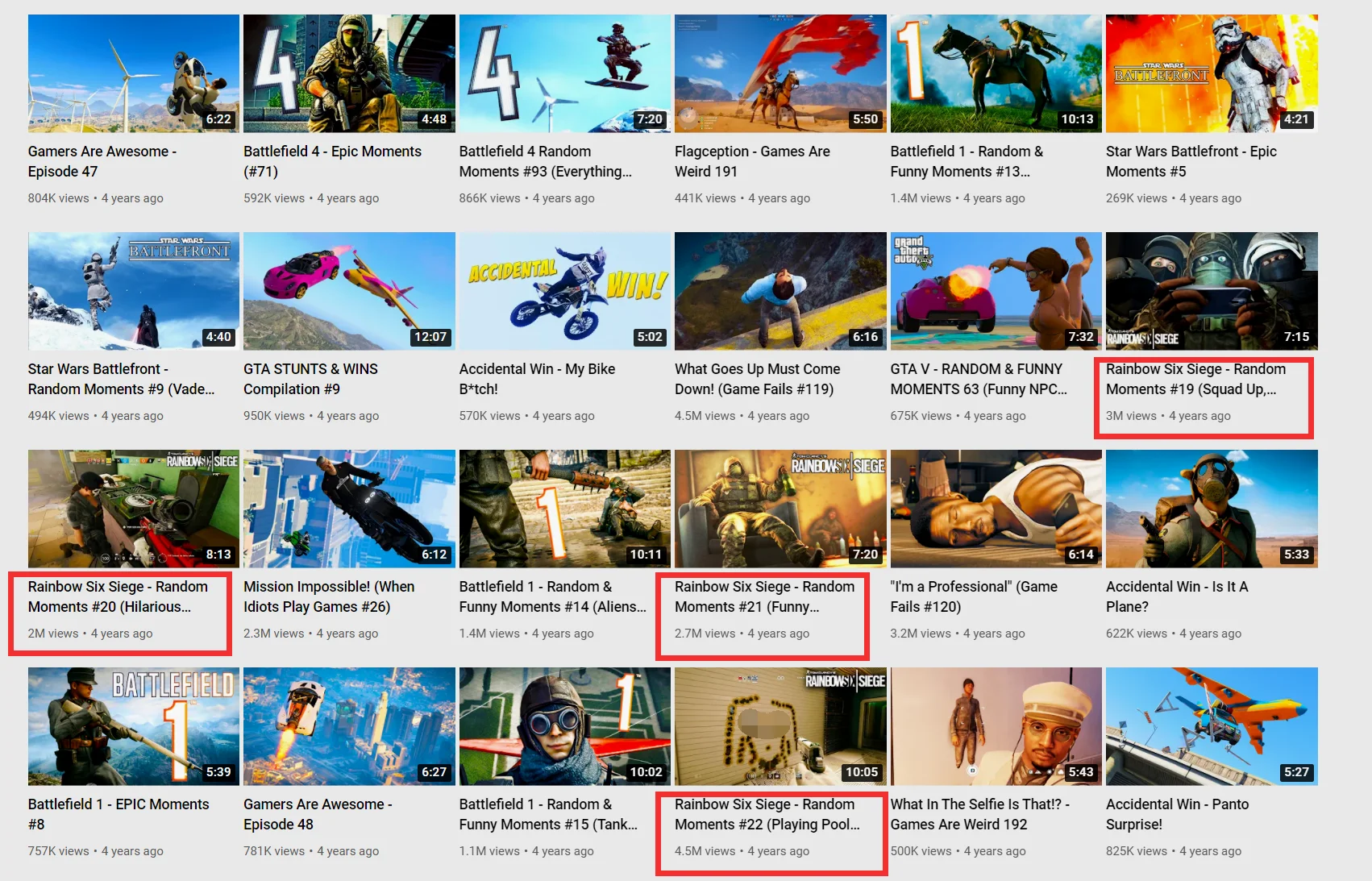Viewport: 1372px width, 881px height.
Task: Open Star Wars Battlefront Epic Moments #5 thumbnail
Action: [1212, 73]
